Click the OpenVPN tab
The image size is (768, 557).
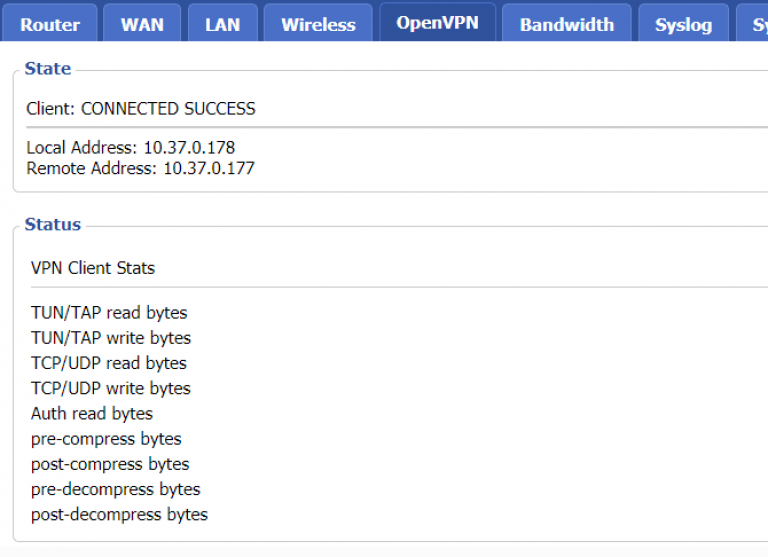pos(437,23)
